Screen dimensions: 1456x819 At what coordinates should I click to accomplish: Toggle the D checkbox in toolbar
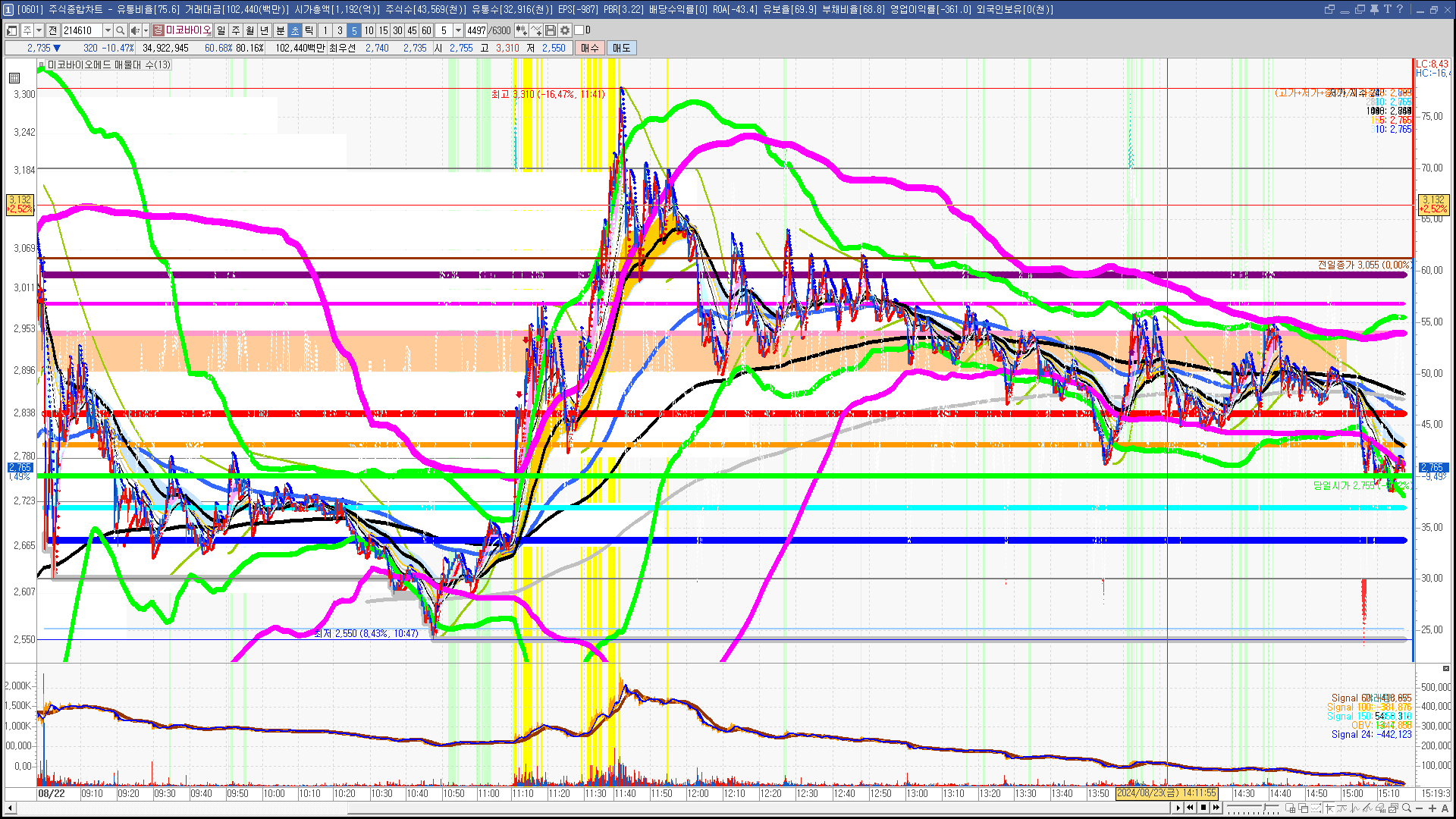click(579, 30)
